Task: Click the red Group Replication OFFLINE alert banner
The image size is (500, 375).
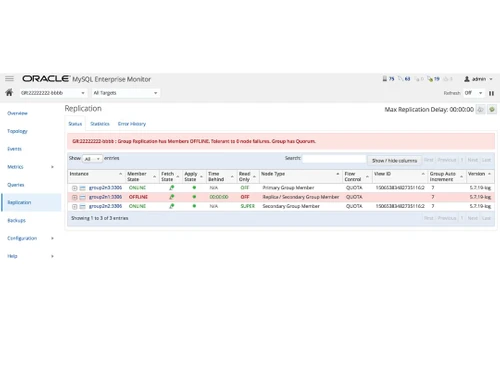Action: 281,141
